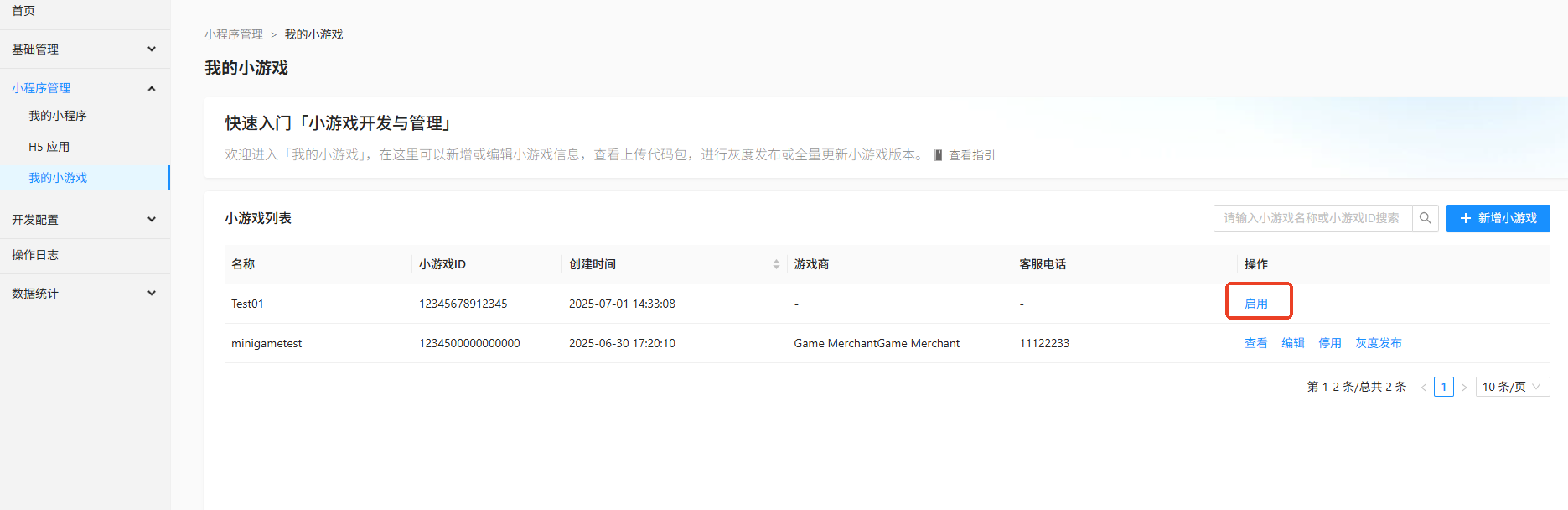
Task: Open 我的小程序 in the sidebar
Action: [x=58, y=116]
